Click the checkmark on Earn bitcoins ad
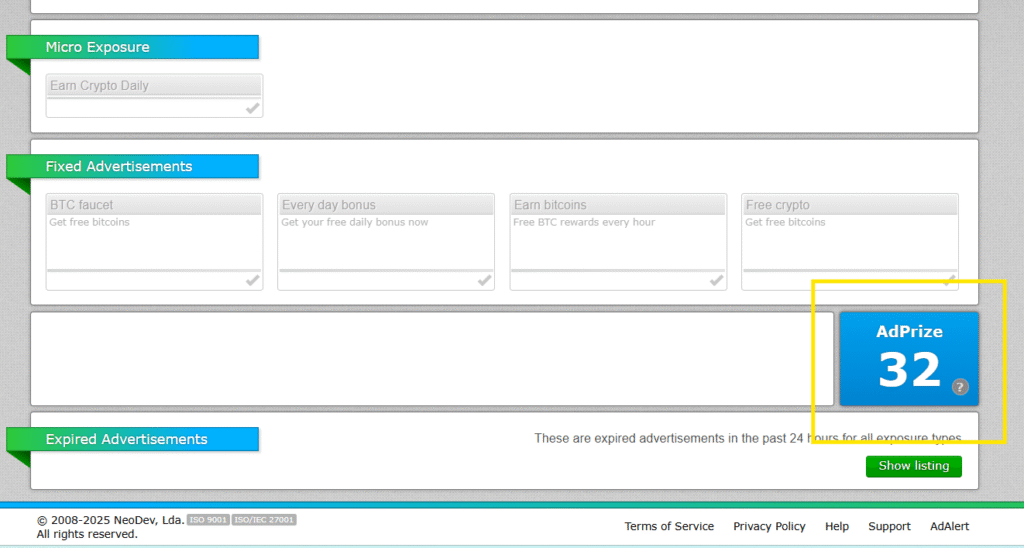 pos(717,281)
